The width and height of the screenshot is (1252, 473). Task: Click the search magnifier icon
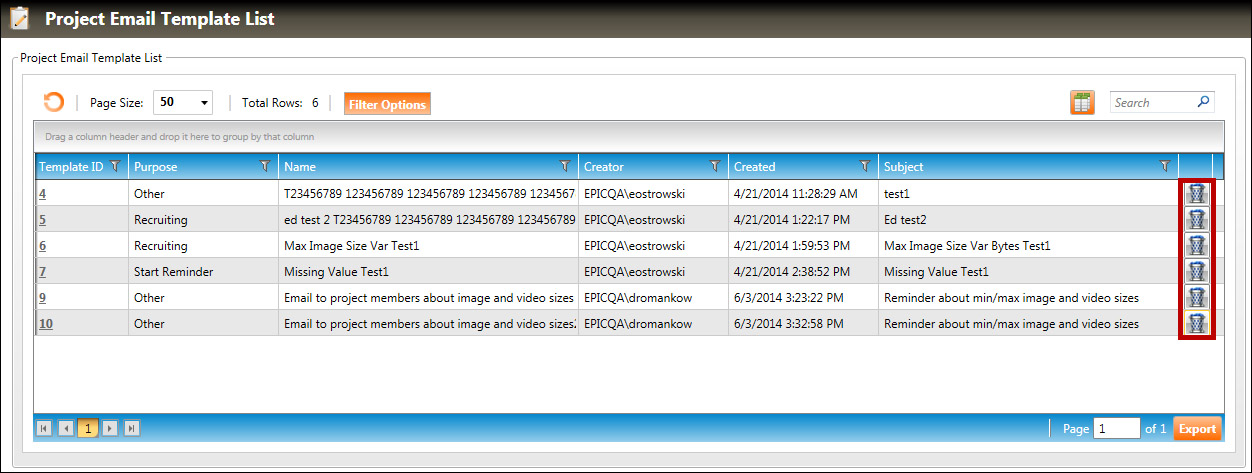pyautogui.click(x=1204, y=101)
